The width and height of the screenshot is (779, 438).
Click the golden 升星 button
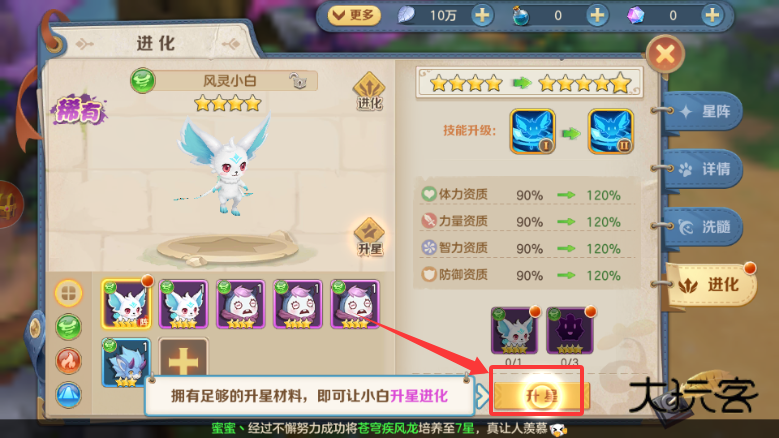(x=541, y=396)
